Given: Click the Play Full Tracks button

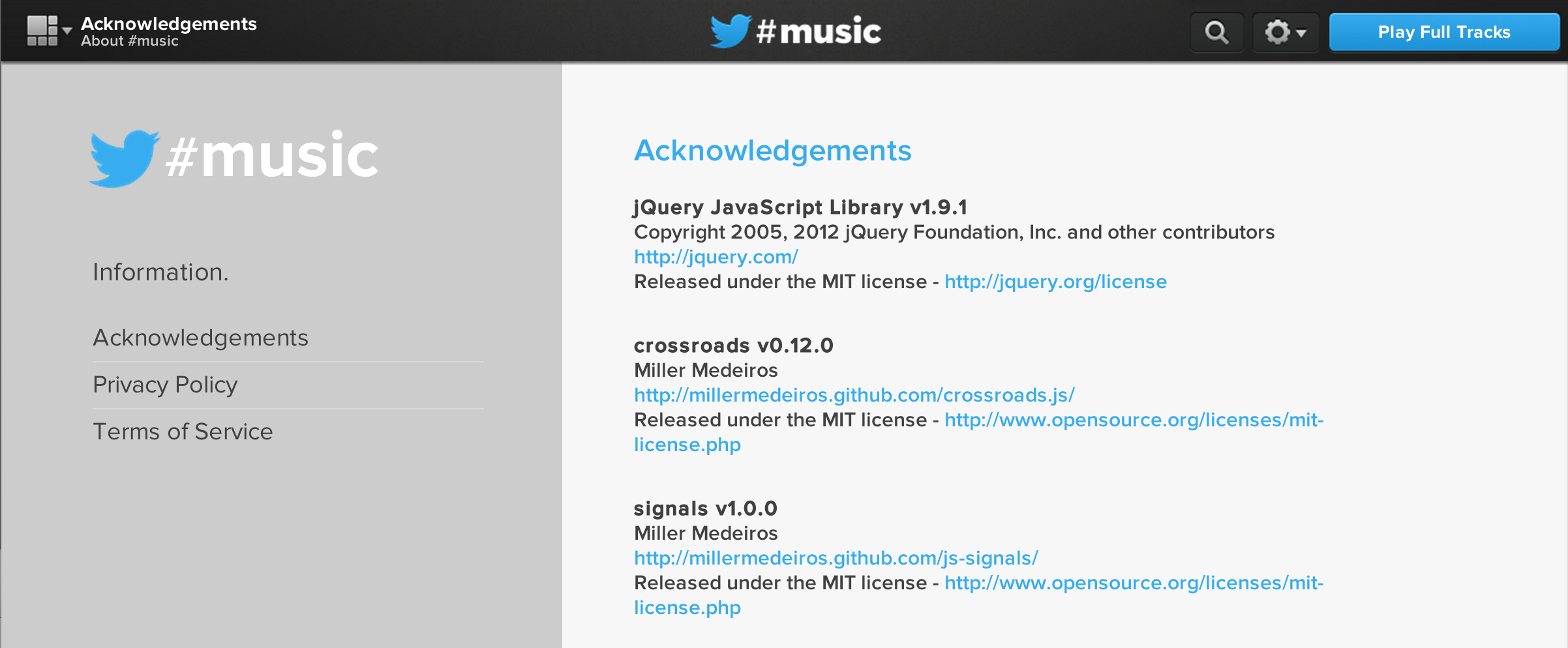Looking at the screenshot, I should (x=1443, y=32).
